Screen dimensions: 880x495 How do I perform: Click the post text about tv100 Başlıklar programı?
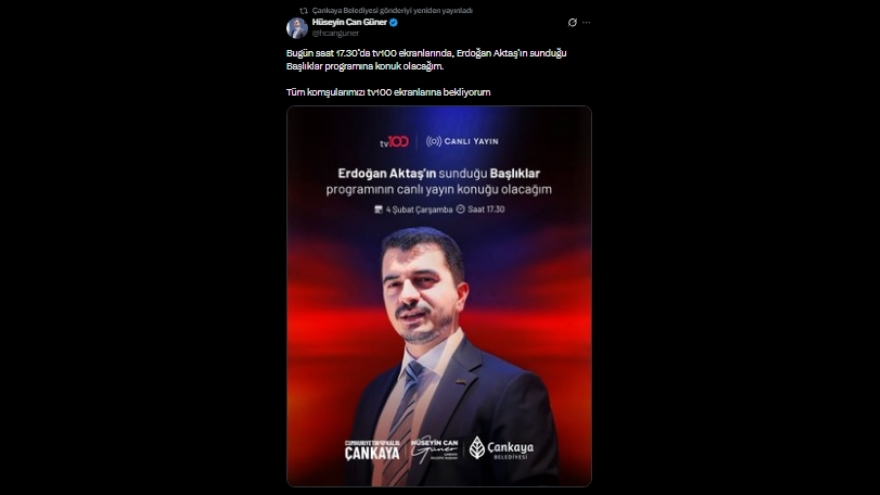point(426,59)
